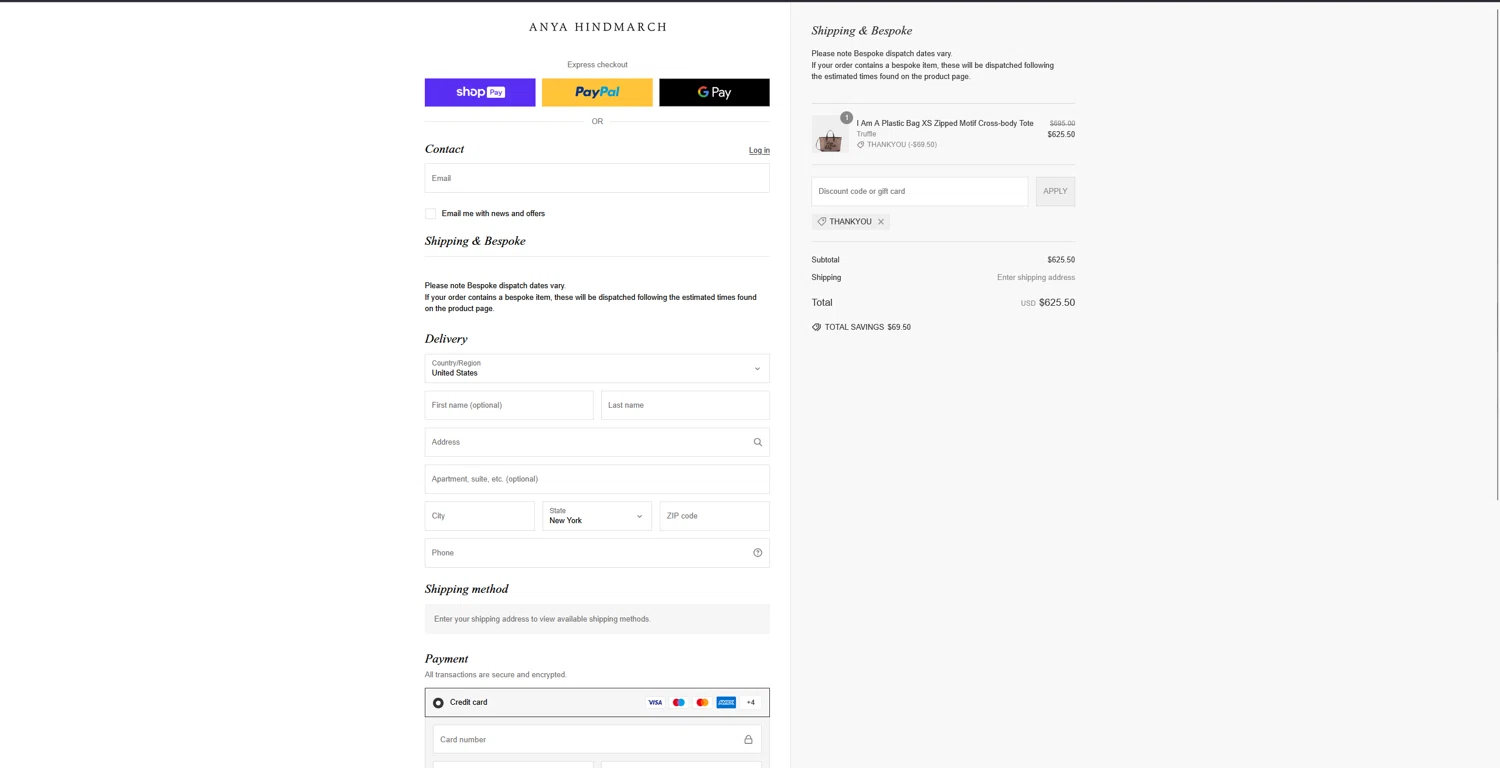Click the struck-through price $695.00
Screen dimensions: 1500x768
(1062, 124)
